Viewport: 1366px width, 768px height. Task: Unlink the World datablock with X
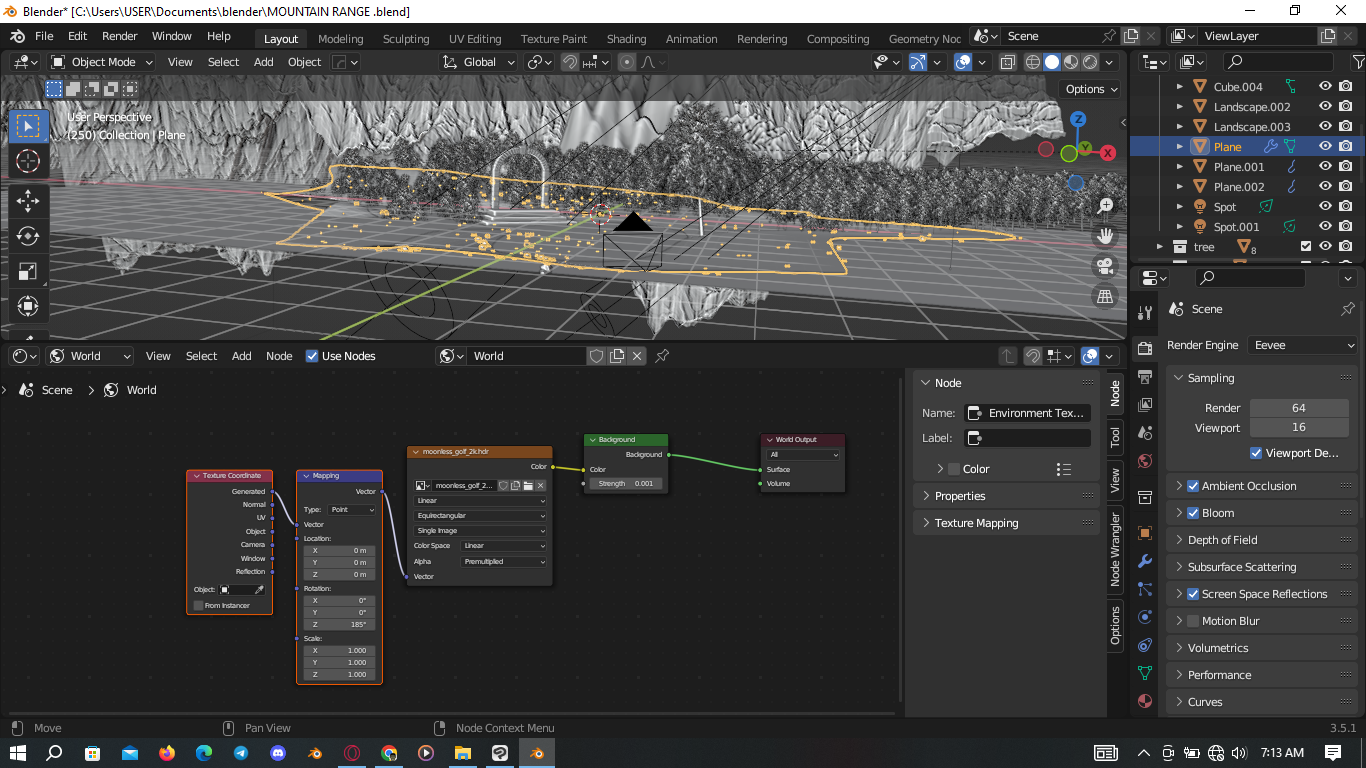637,356
